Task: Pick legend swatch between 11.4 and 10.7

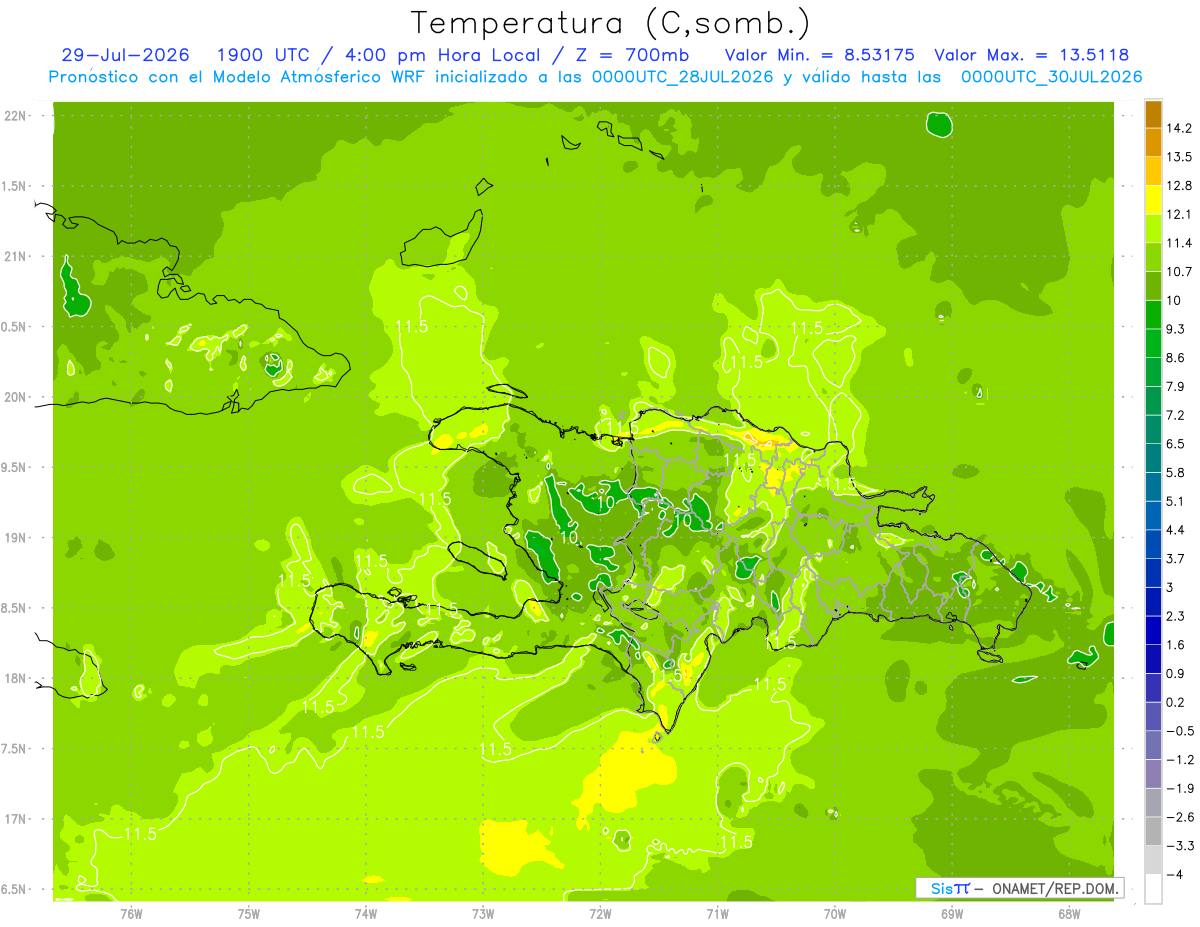Action: [1153, 258]
